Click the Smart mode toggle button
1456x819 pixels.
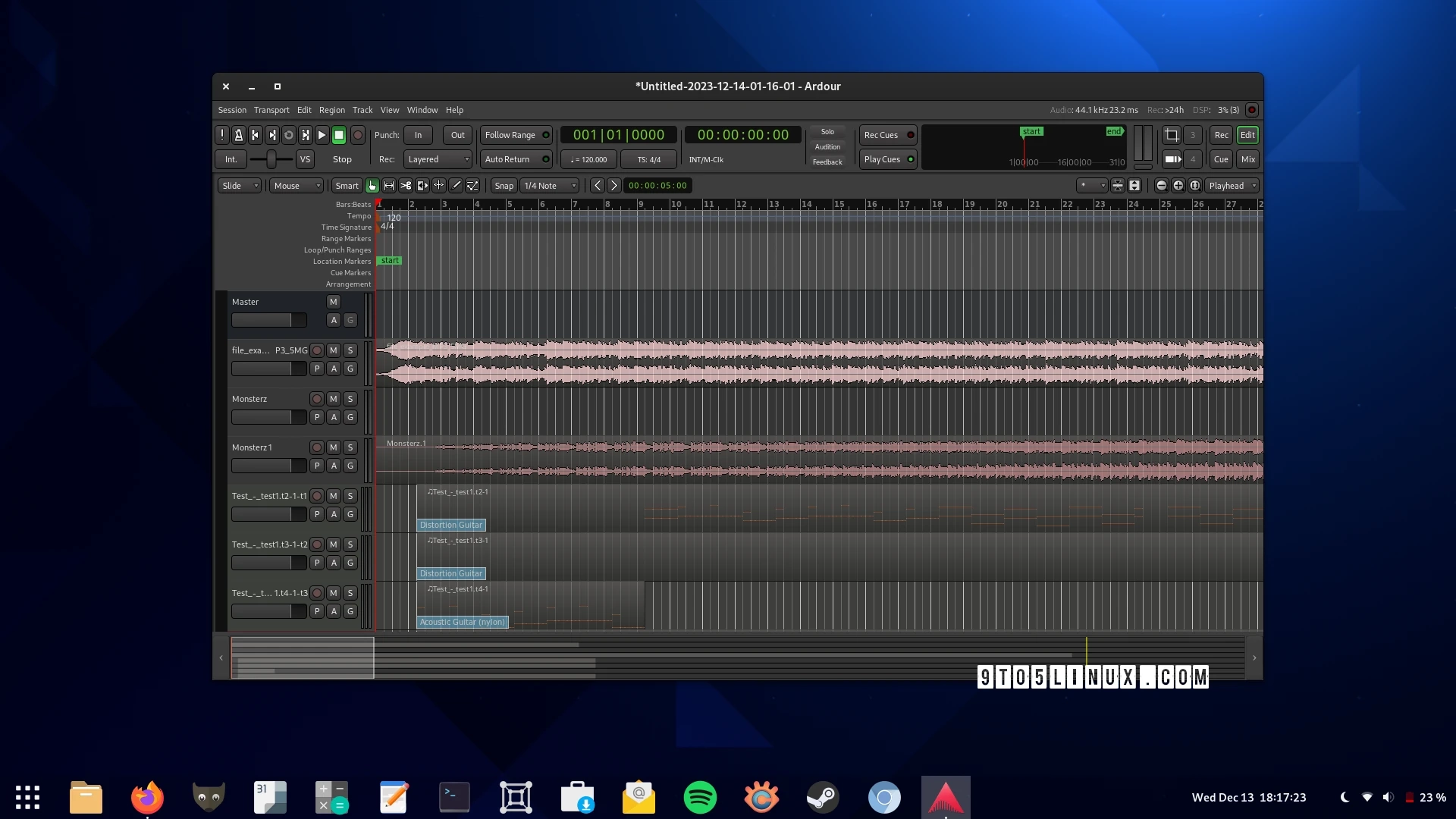pos(347,185)
